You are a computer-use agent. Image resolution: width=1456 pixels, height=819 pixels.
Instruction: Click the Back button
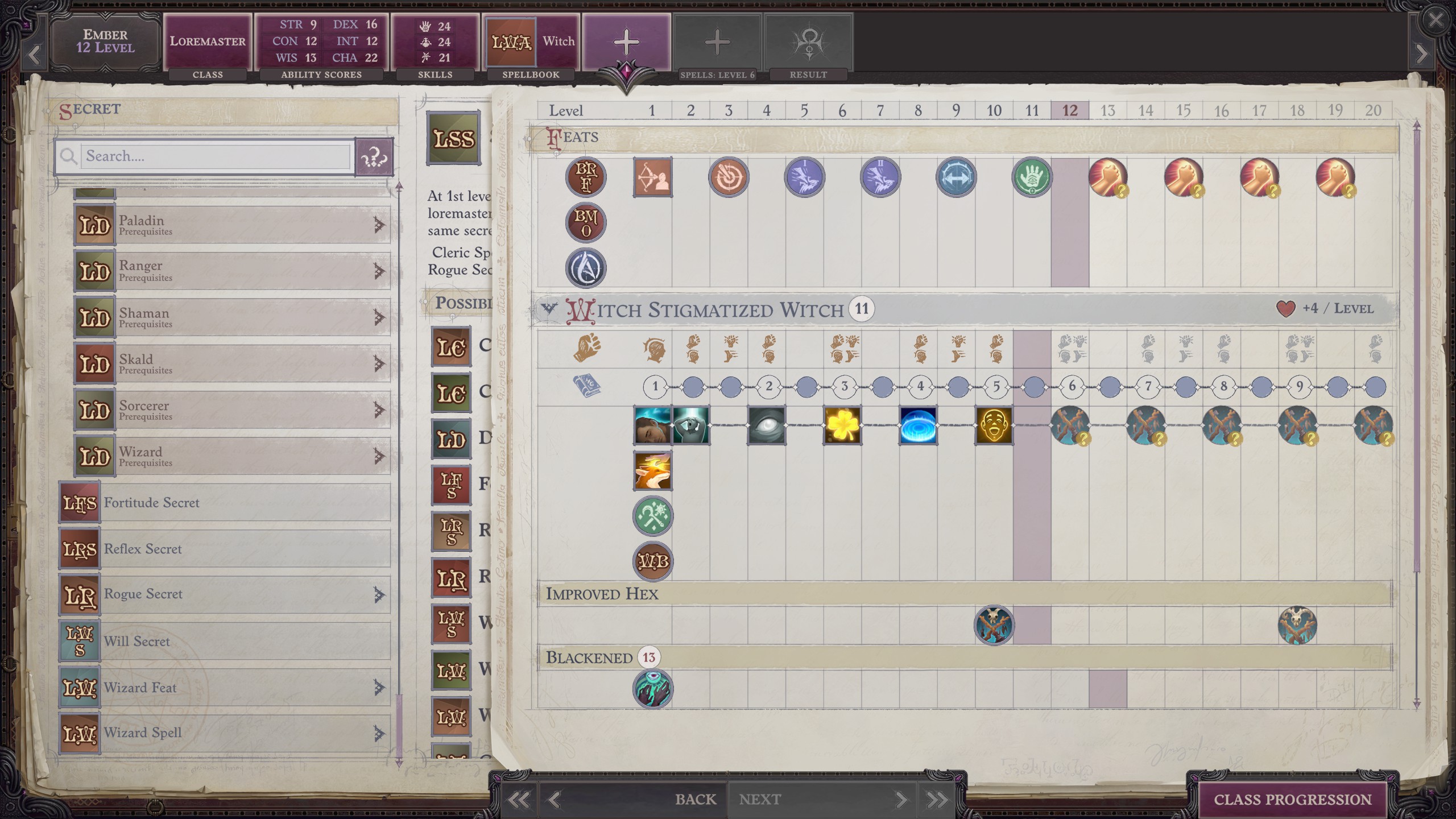tap(695, 799)
